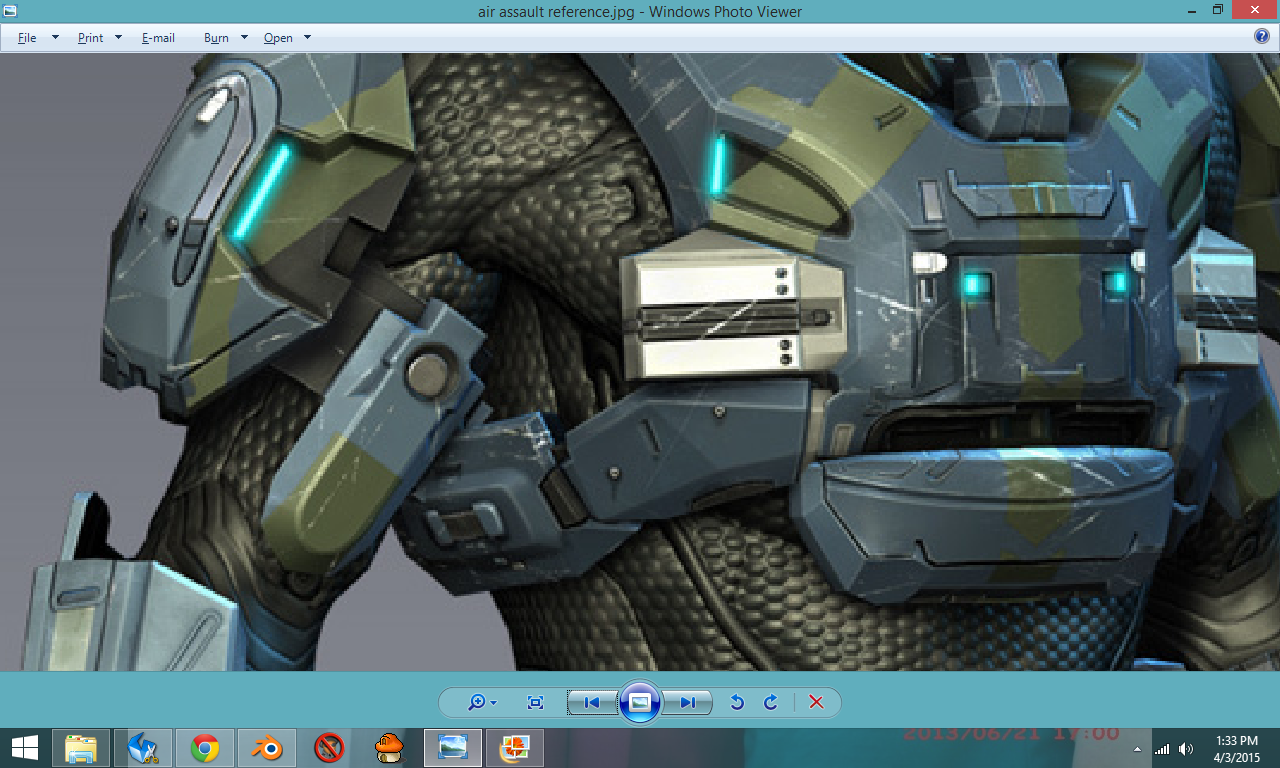Show hidden system tray icons
This screenshot has height=768, width=1280.
coord(1137,749)
